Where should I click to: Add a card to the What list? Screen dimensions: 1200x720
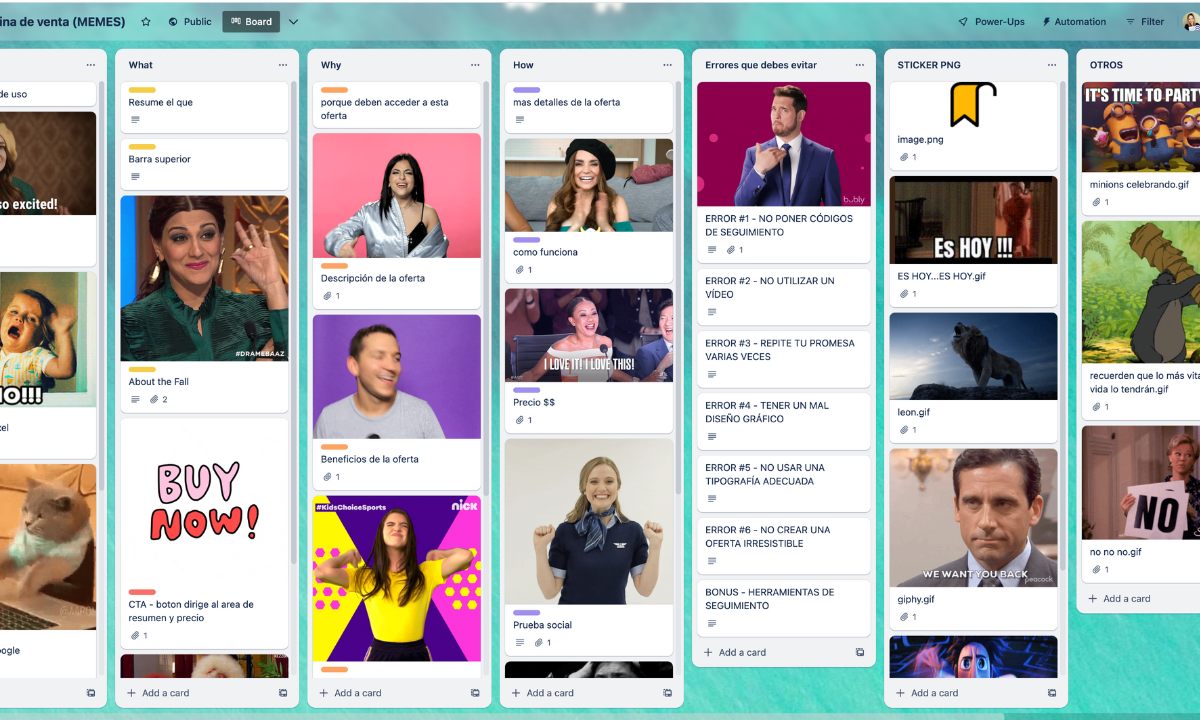click(x=157, y=693)
